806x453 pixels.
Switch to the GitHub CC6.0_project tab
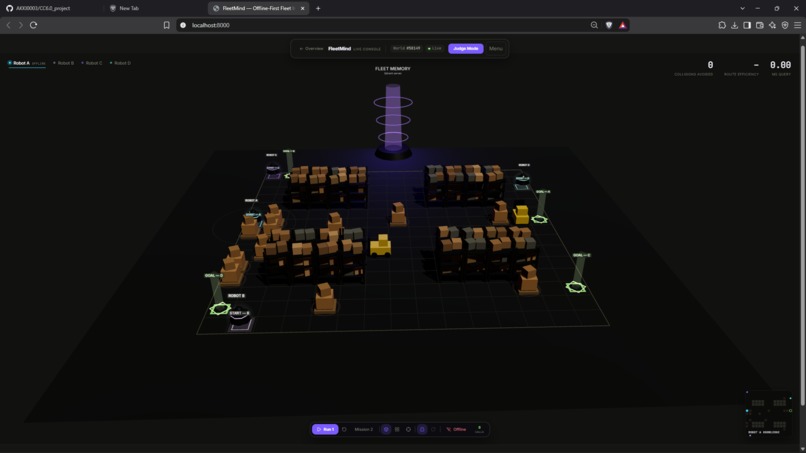pyautogui.click(x=51, y=8)
